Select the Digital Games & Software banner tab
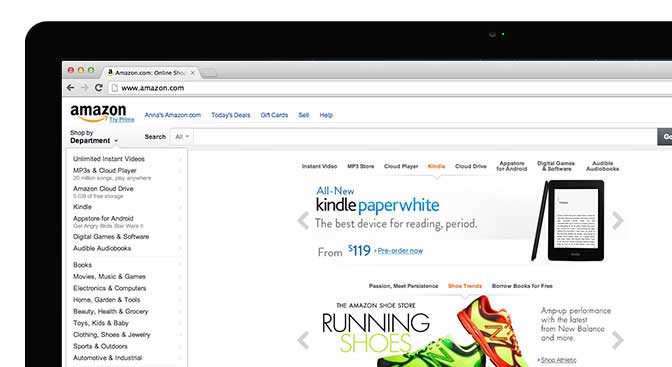 click(x=556, y=166)
